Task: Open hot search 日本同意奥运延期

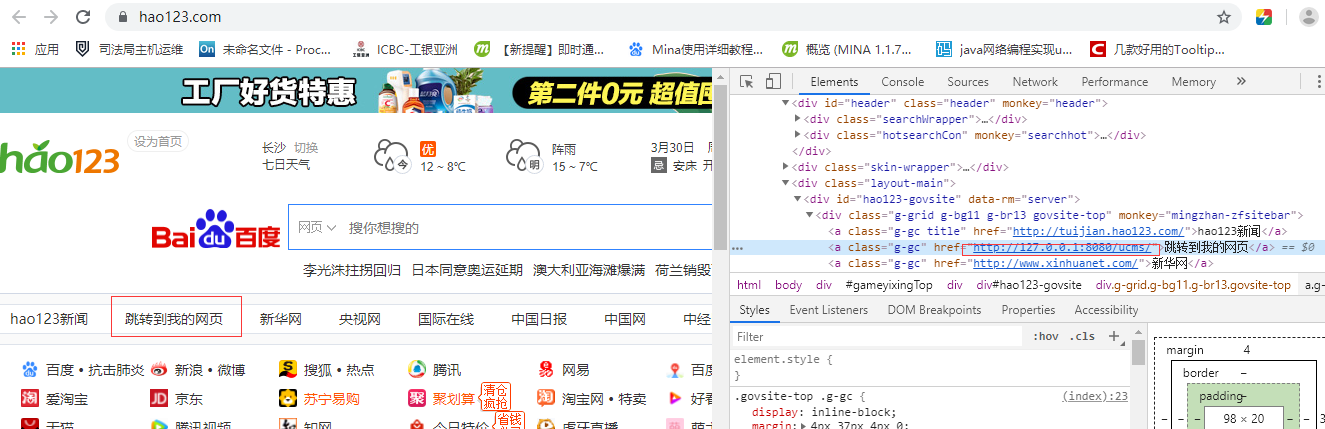Action: (x=467, y=270)
